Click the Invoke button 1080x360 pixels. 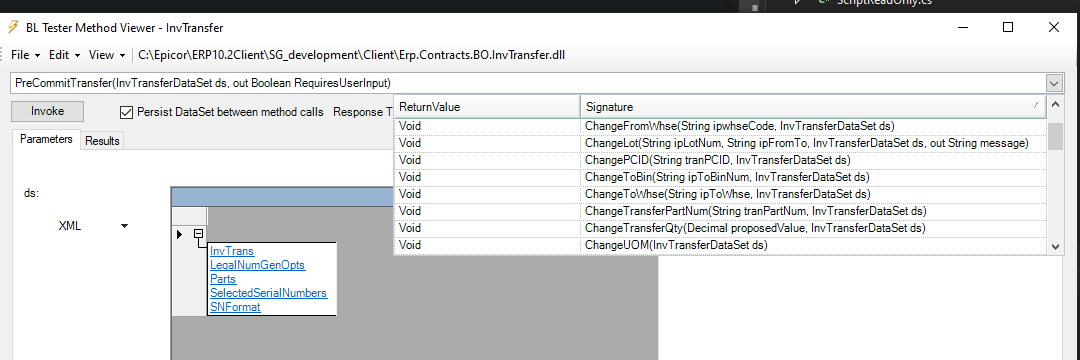click(48, 112)
